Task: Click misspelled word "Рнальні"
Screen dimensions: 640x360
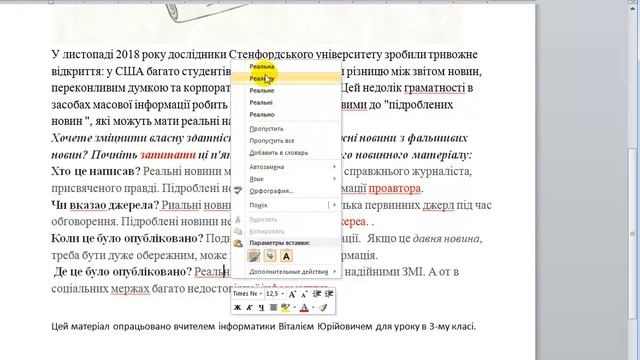Action: (181, 205)
